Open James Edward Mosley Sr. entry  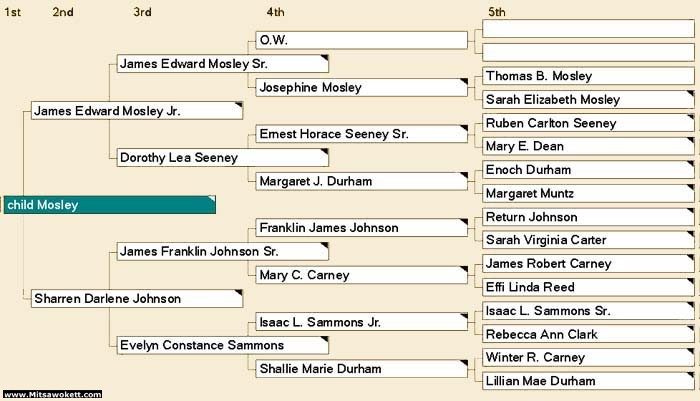222,64
